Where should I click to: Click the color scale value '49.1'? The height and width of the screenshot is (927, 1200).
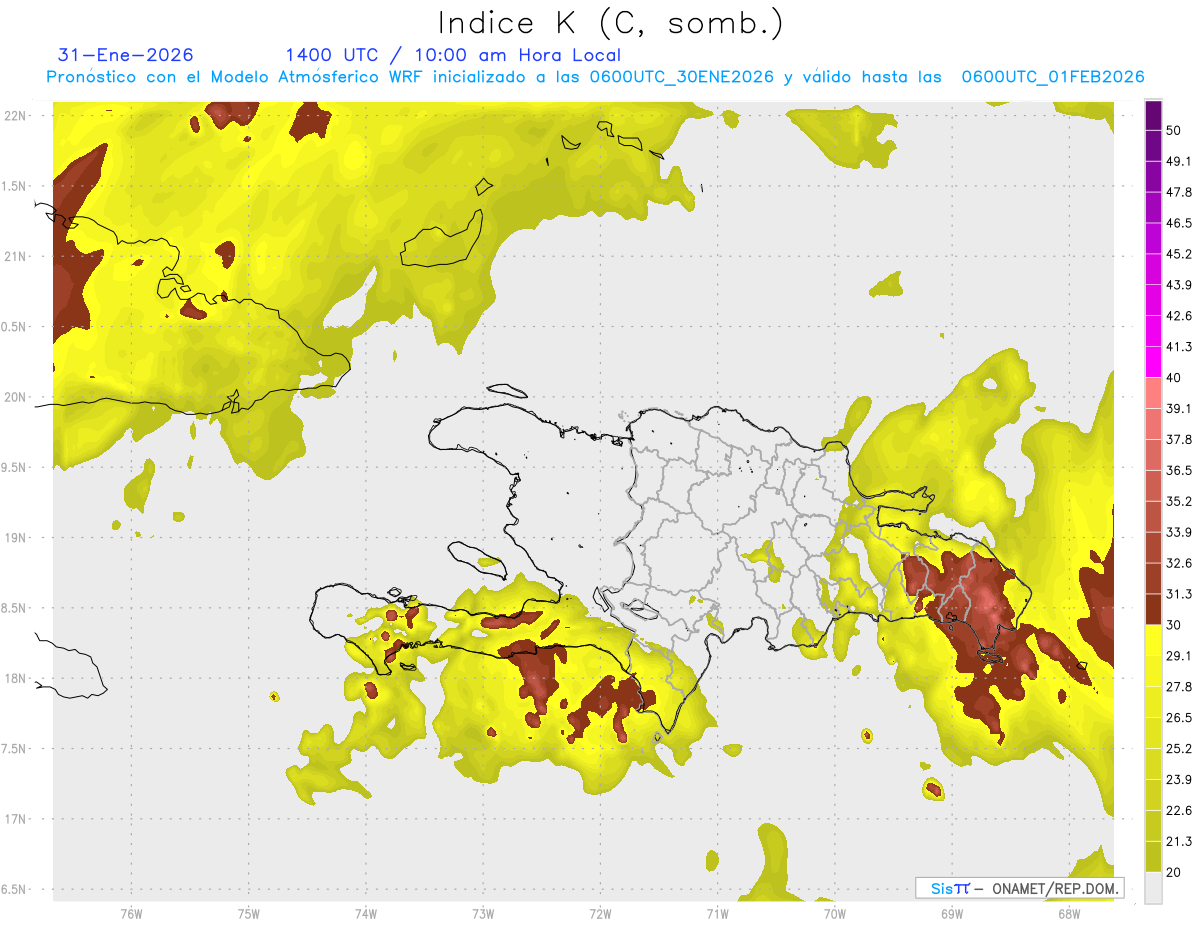coord(1180,161)
